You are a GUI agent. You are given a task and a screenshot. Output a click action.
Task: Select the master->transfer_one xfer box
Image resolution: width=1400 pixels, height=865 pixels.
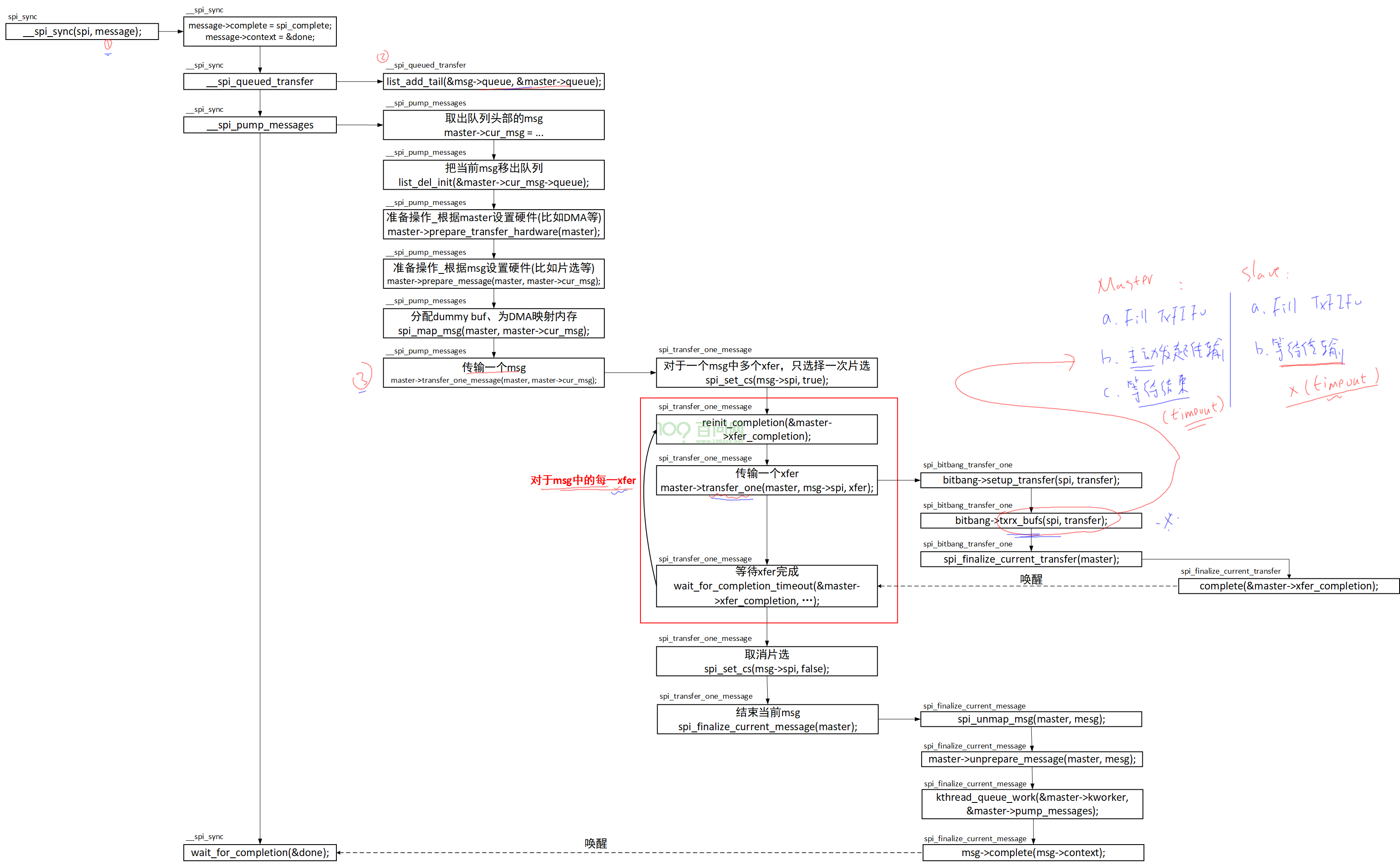pyautogui.click(x=767, y=480)
